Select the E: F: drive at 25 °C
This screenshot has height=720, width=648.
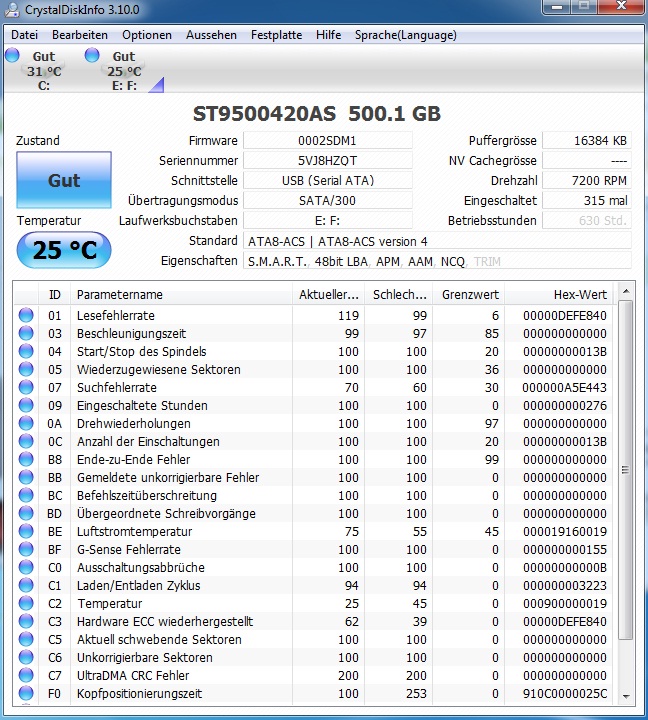point(124,71)
